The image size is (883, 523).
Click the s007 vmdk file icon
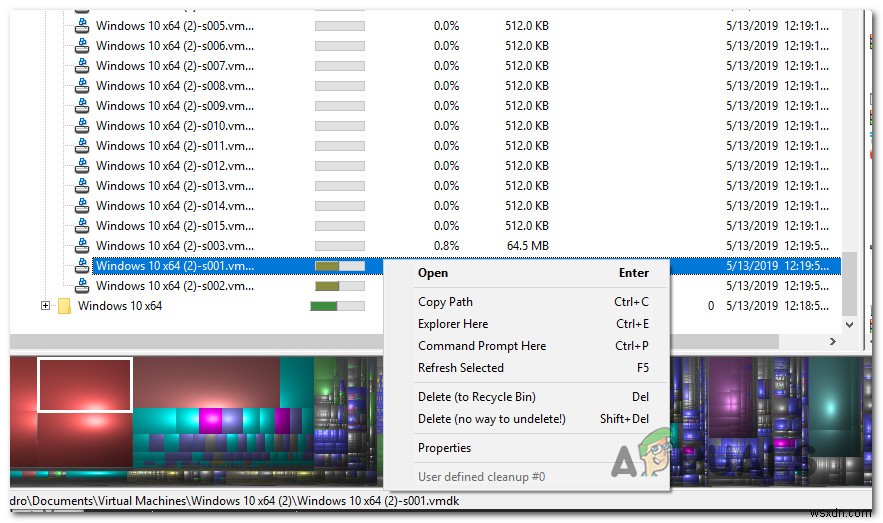tap(82, 66)
